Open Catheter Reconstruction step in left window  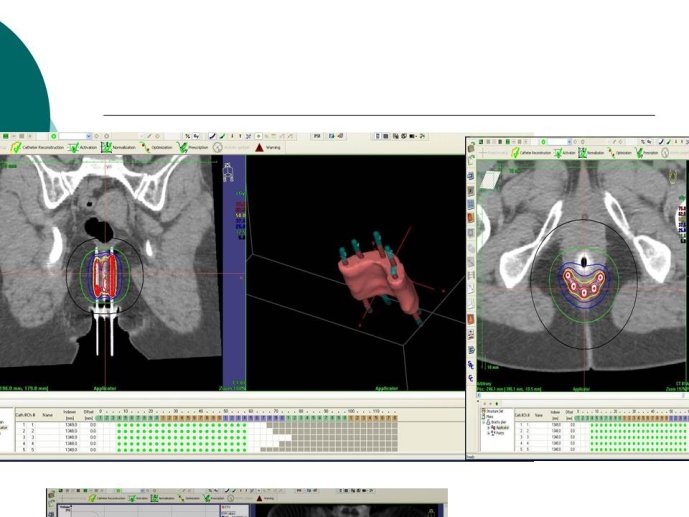pos(38,148)
